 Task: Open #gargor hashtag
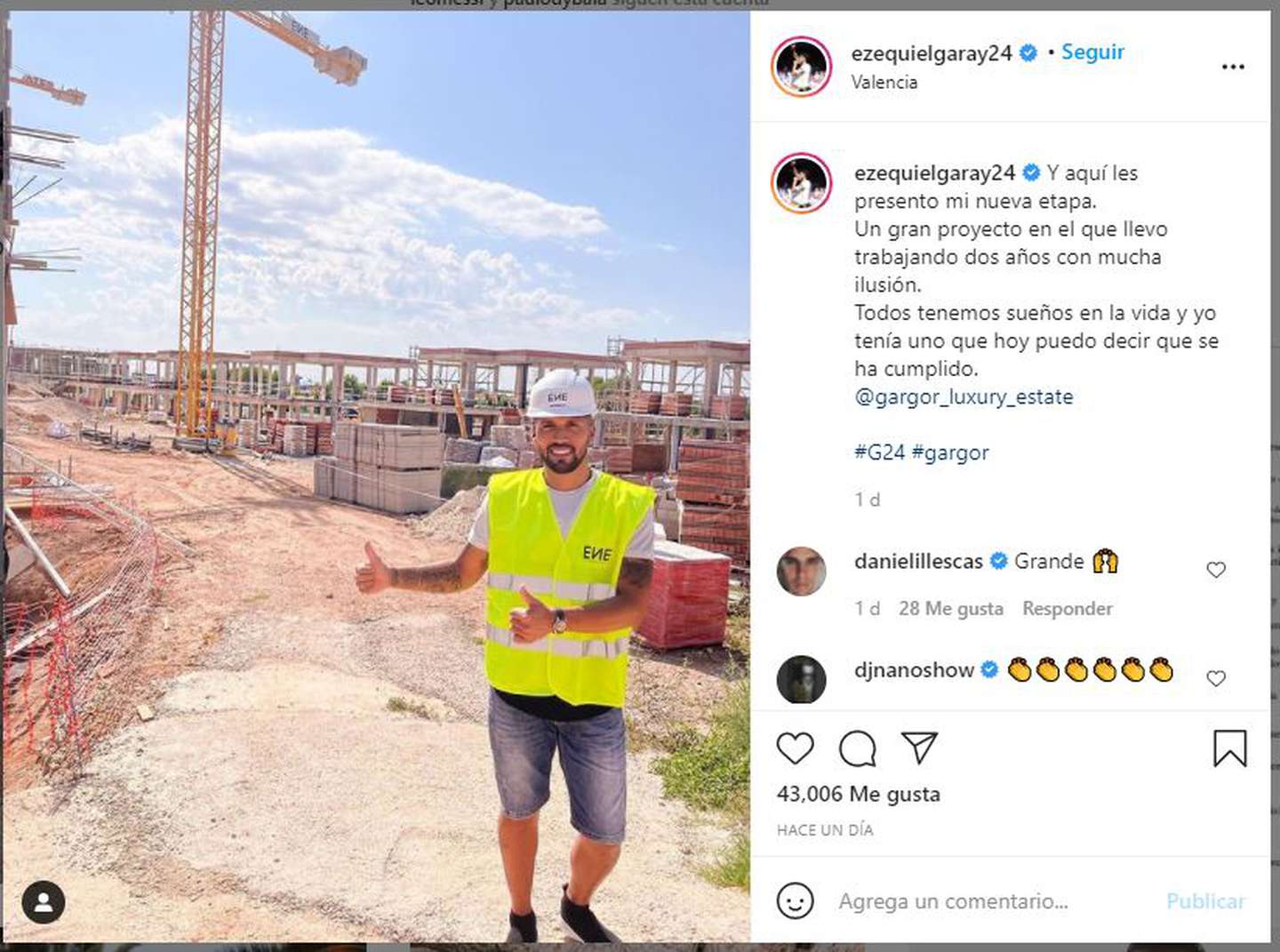[950, 452]
